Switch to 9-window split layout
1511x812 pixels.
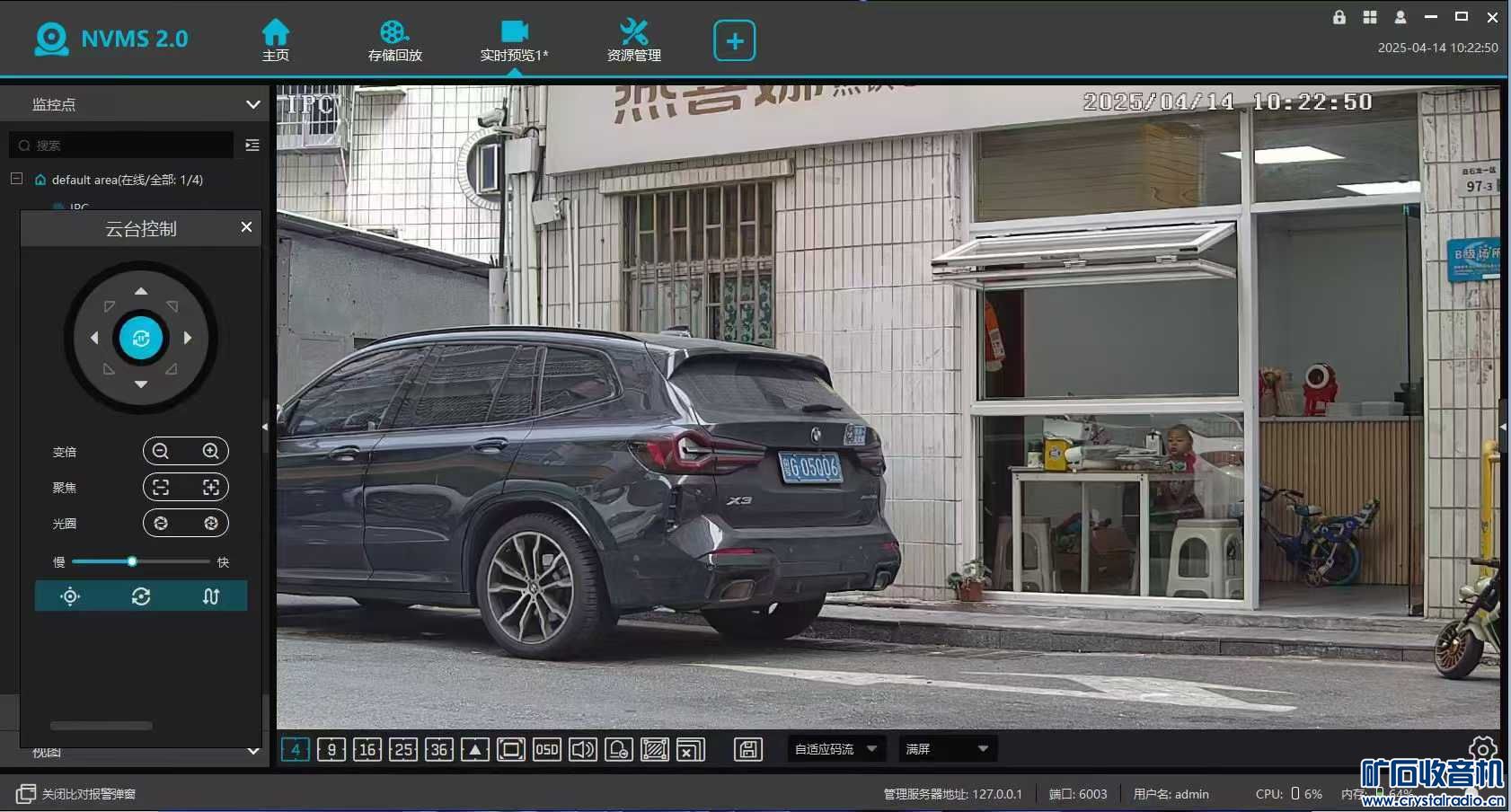pyautogui.click(x=331, y=749)
